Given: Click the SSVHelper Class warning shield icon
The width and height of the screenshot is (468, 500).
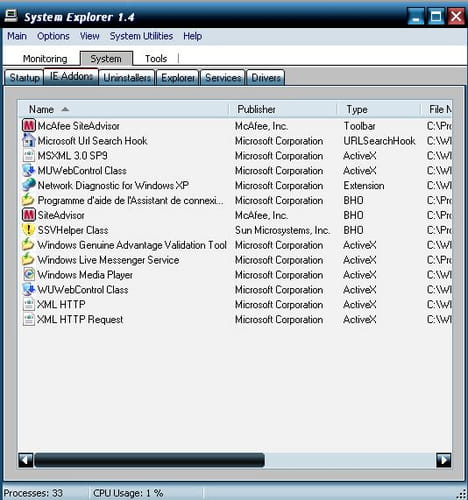Looking at the screenshot, I should point(29,230).
